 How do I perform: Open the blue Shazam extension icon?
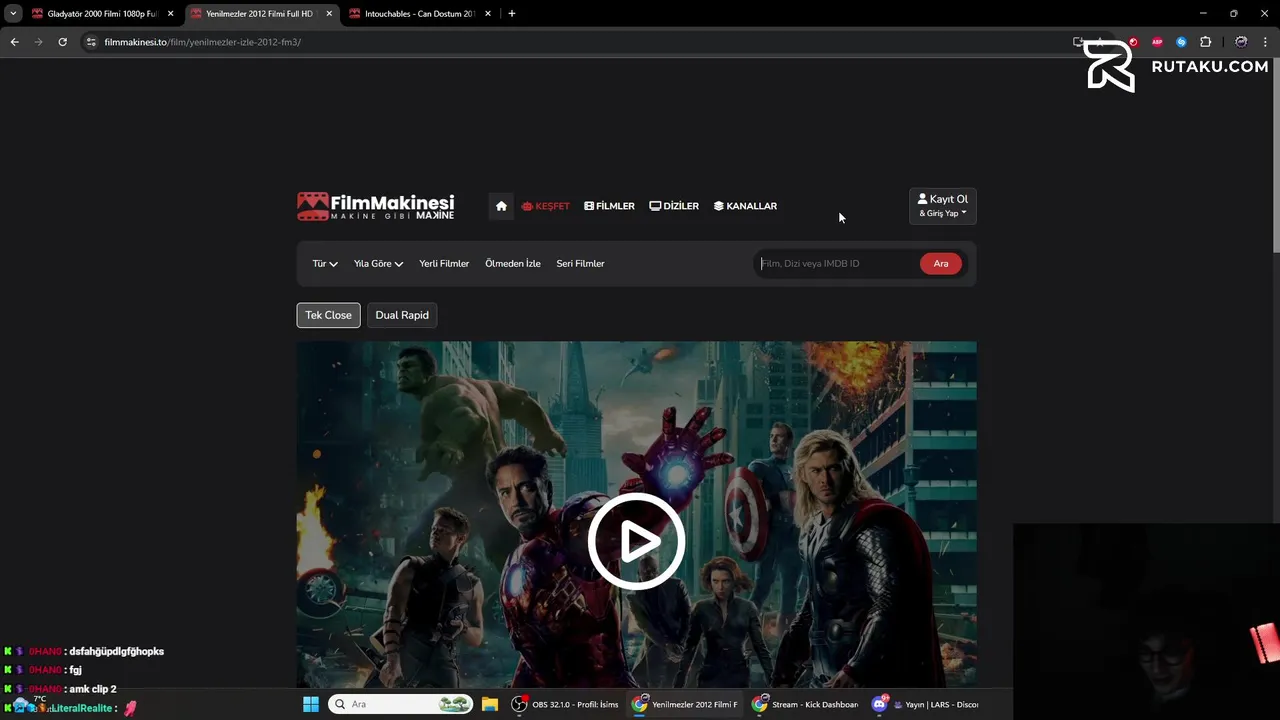click(1181, 42)
